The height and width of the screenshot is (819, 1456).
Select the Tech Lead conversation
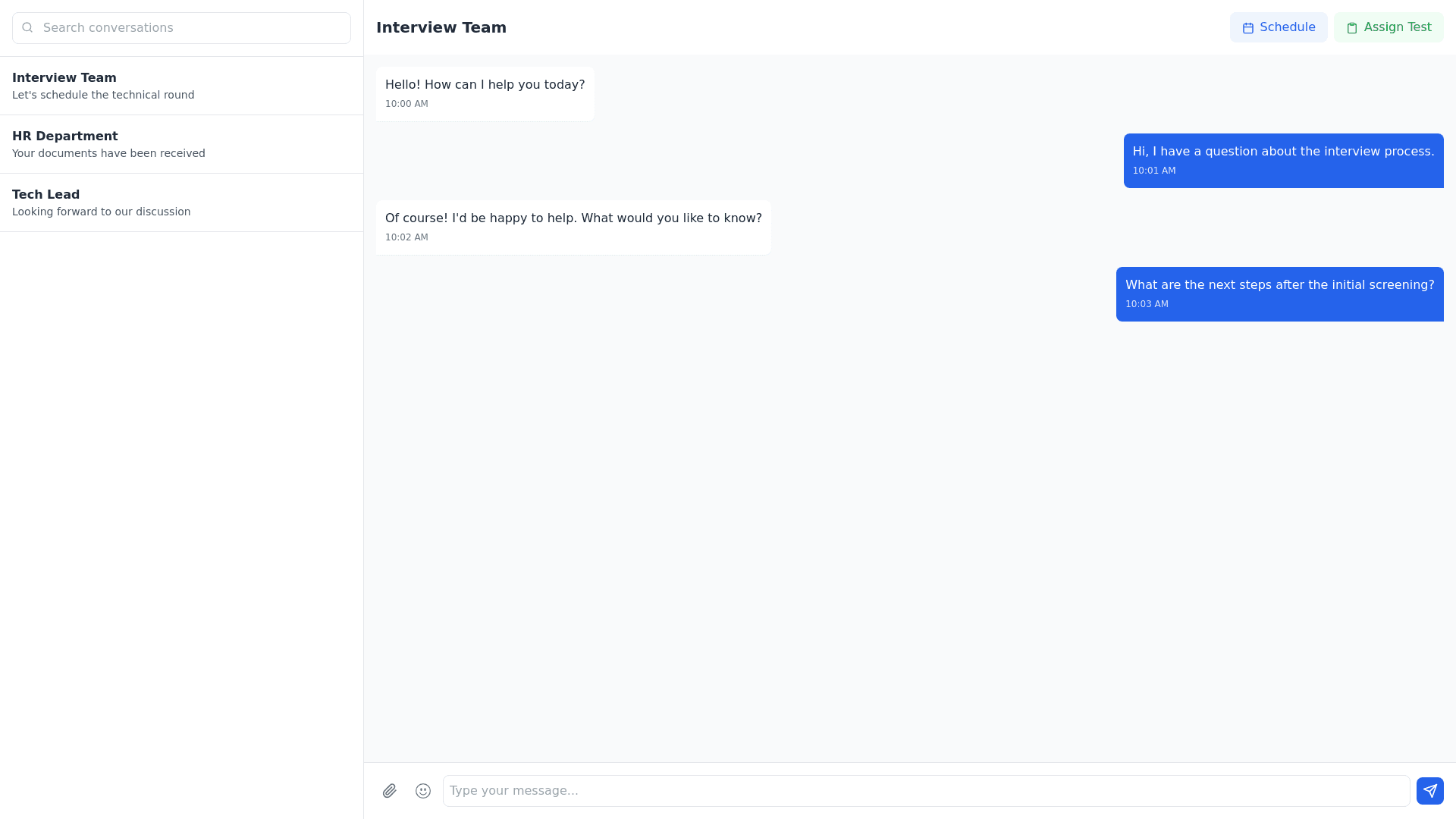tap(181, 202)
